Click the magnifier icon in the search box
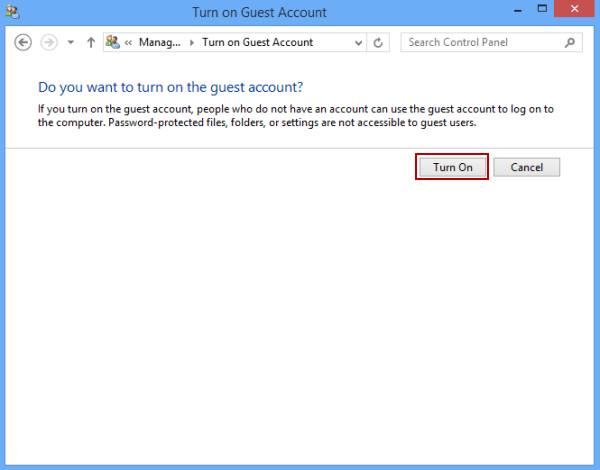600x470 pixels. (x=570, y=43)
